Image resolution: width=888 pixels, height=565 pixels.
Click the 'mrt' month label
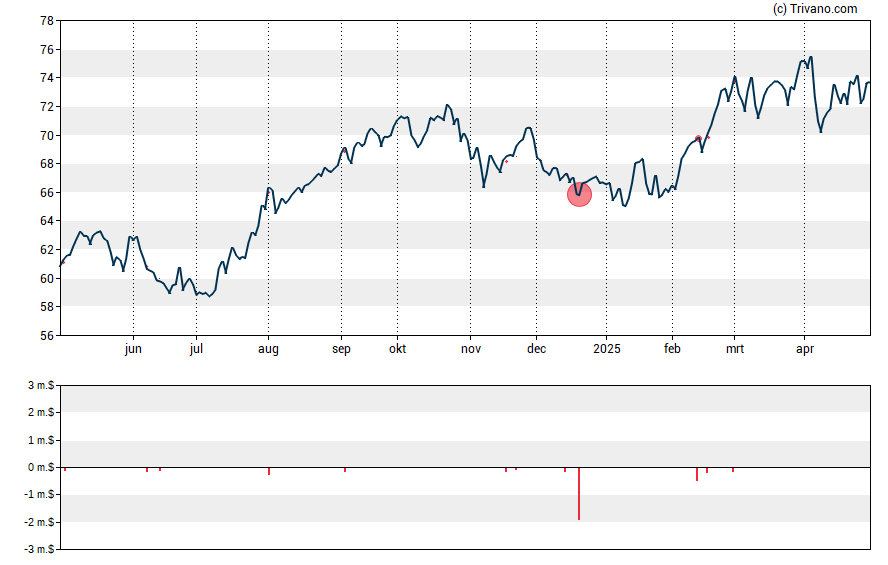(x=735, y=349)
